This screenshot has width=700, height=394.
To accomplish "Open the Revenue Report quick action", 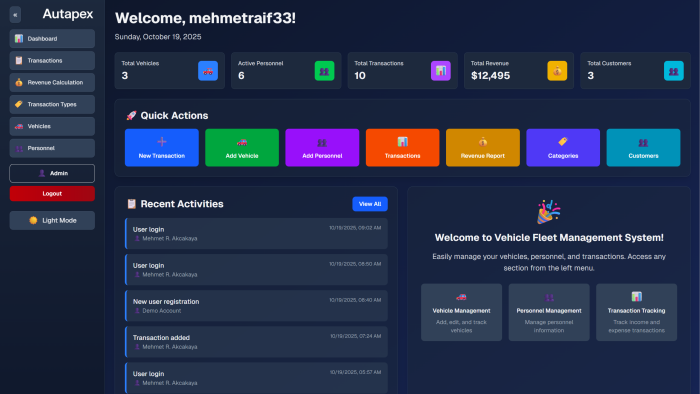I will pyautogui.click(x=483, y=148).
